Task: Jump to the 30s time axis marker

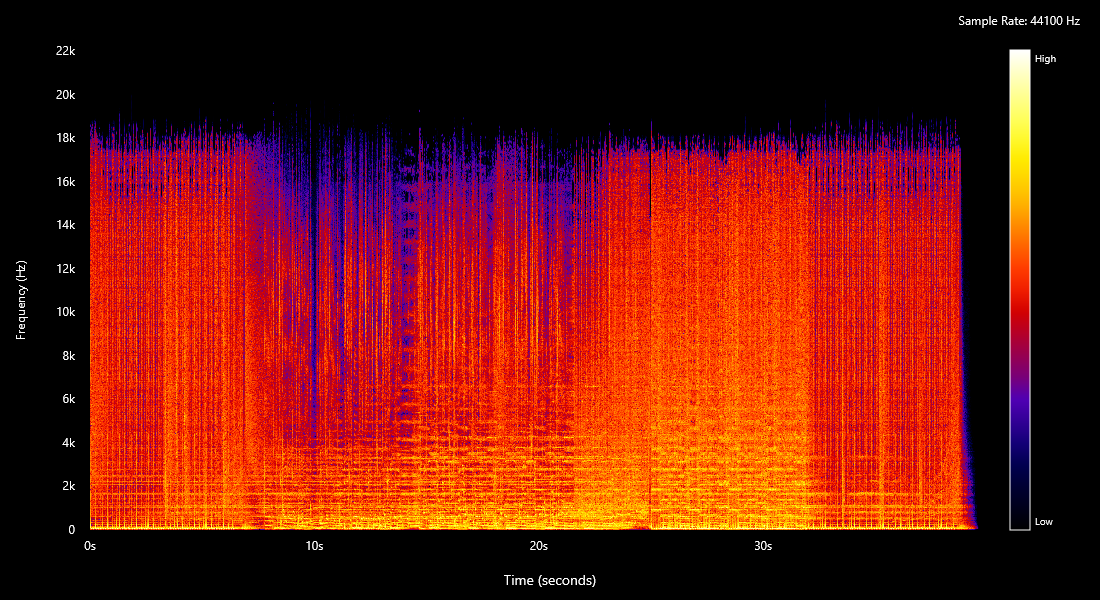Action: click(762, 546)
